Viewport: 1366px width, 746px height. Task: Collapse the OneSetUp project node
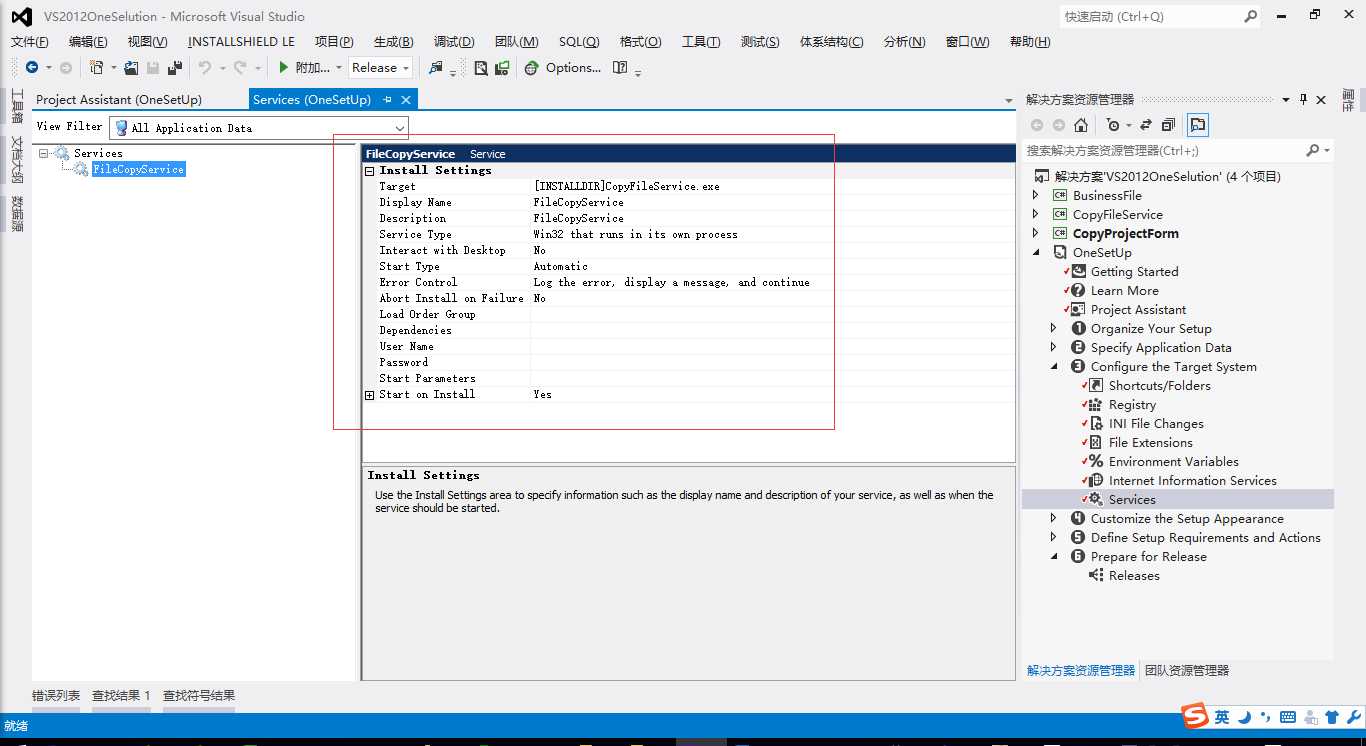click(x=1036, y=252)
